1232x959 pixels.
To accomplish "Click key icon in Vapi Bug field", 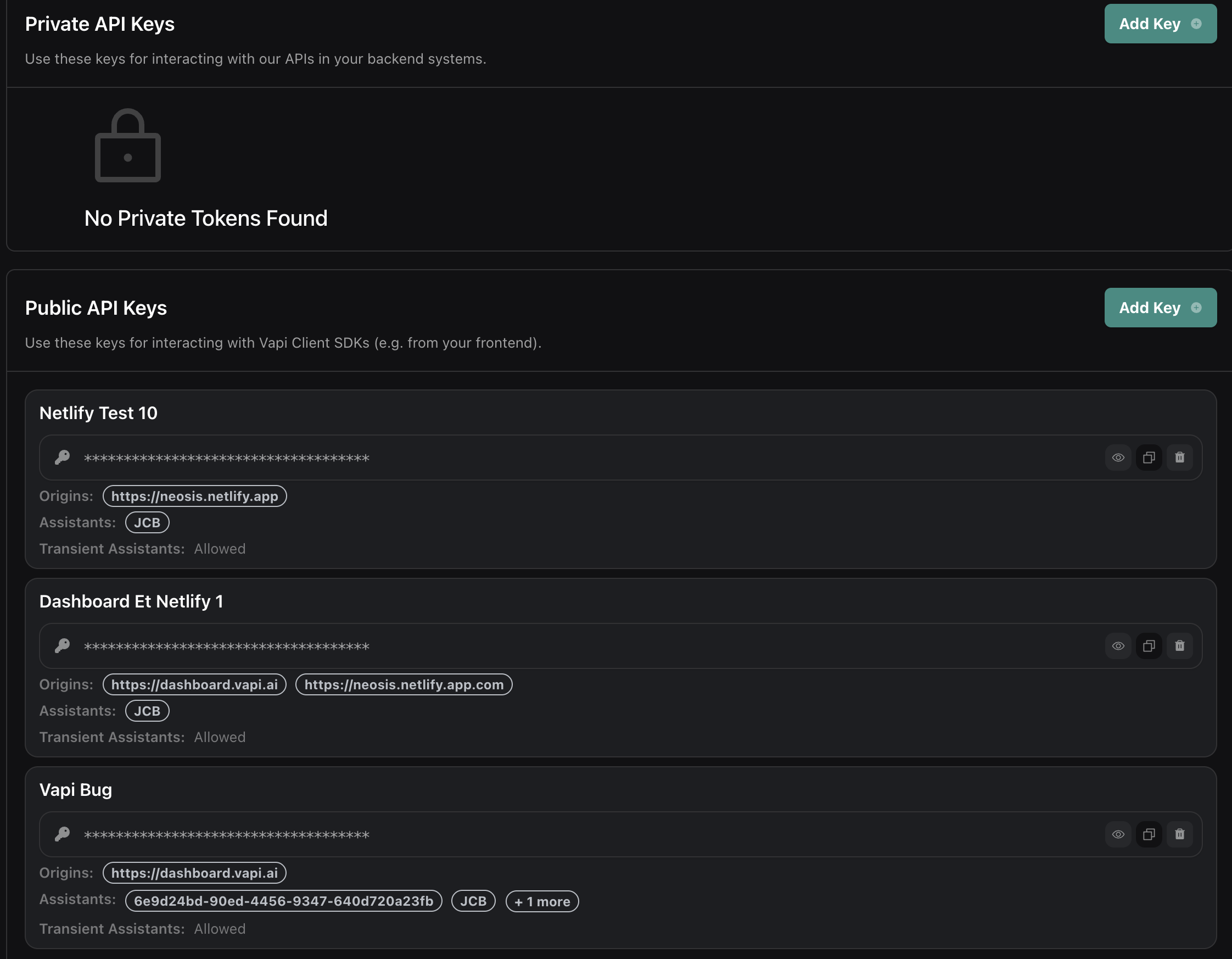I will point(62,834).
